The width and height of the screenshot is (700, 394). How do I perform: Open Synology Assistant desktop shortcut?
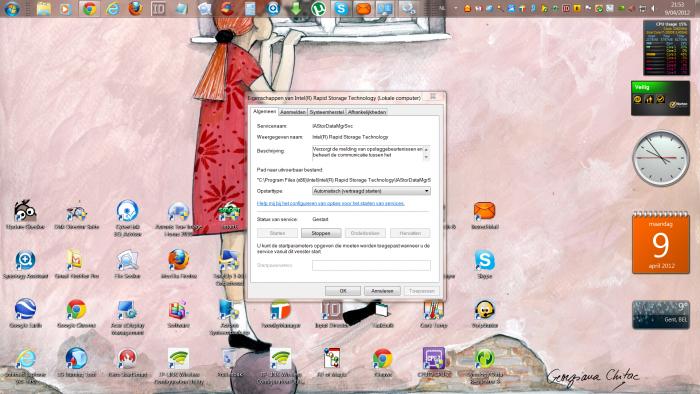pyautogui.click(x=25, y=264)
